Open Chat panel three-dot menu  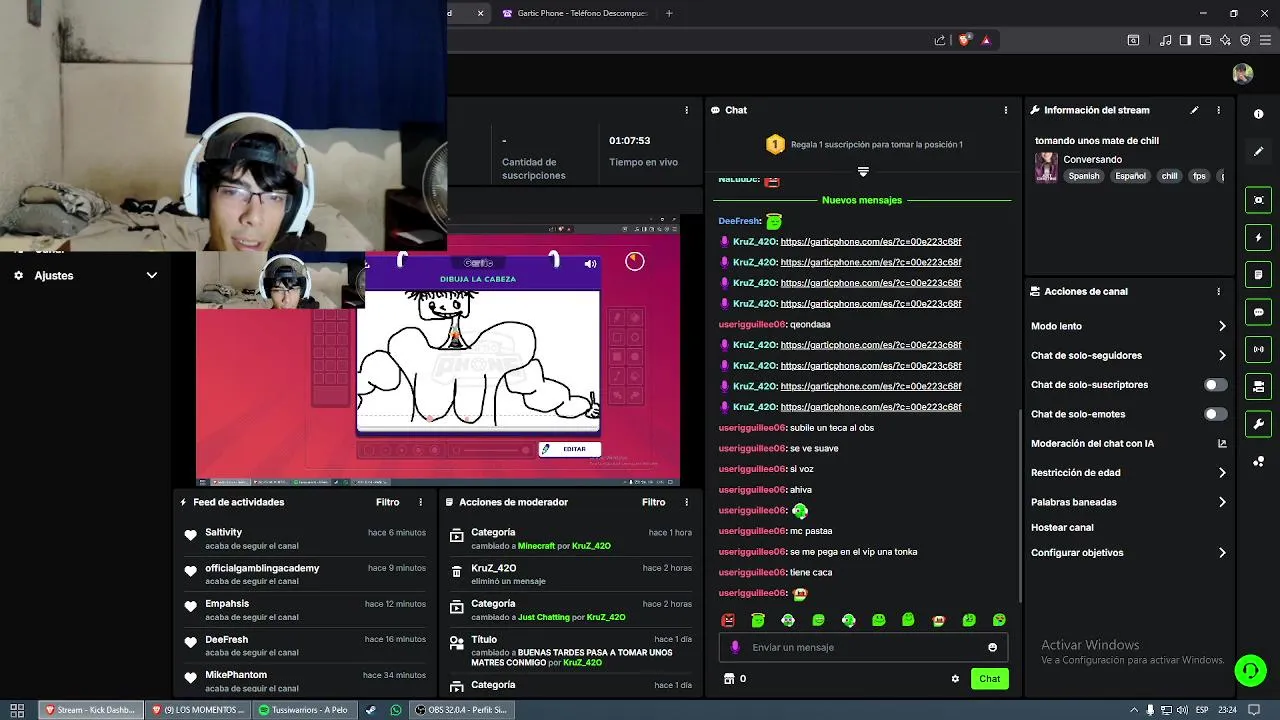1006,110
